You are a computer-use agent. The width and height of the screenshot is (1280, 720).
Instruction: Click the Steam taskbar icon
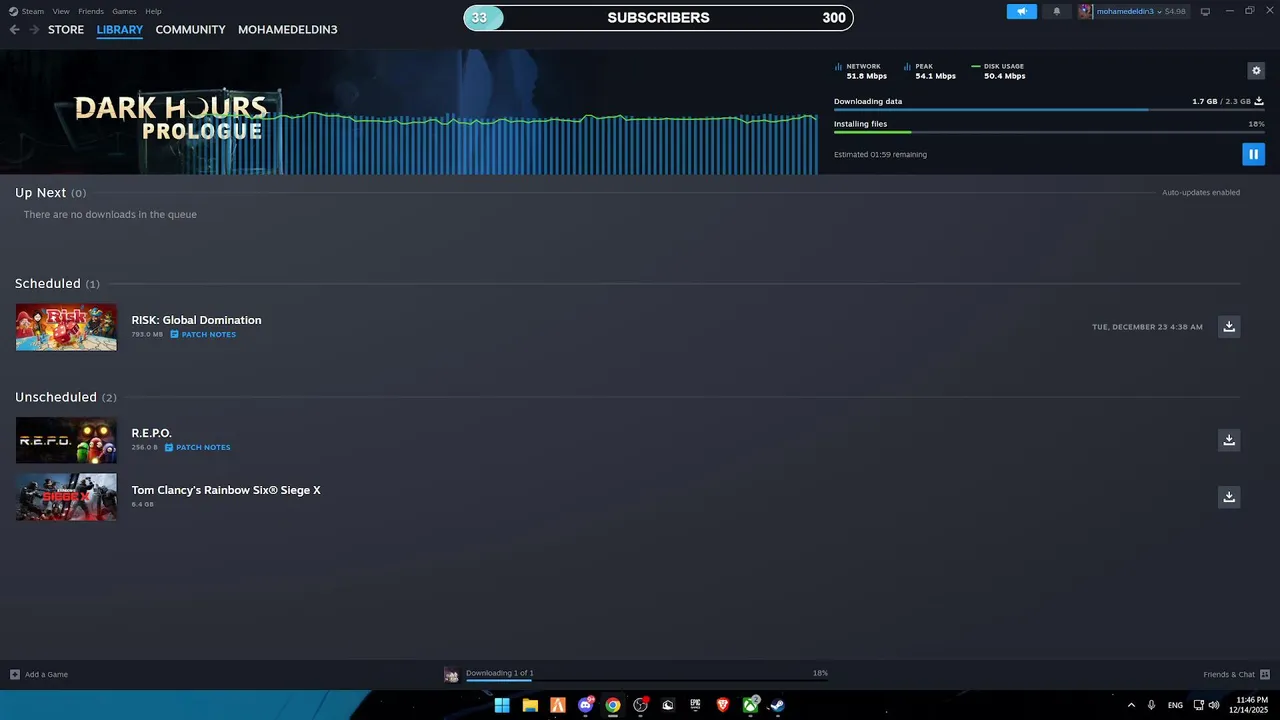777,705
